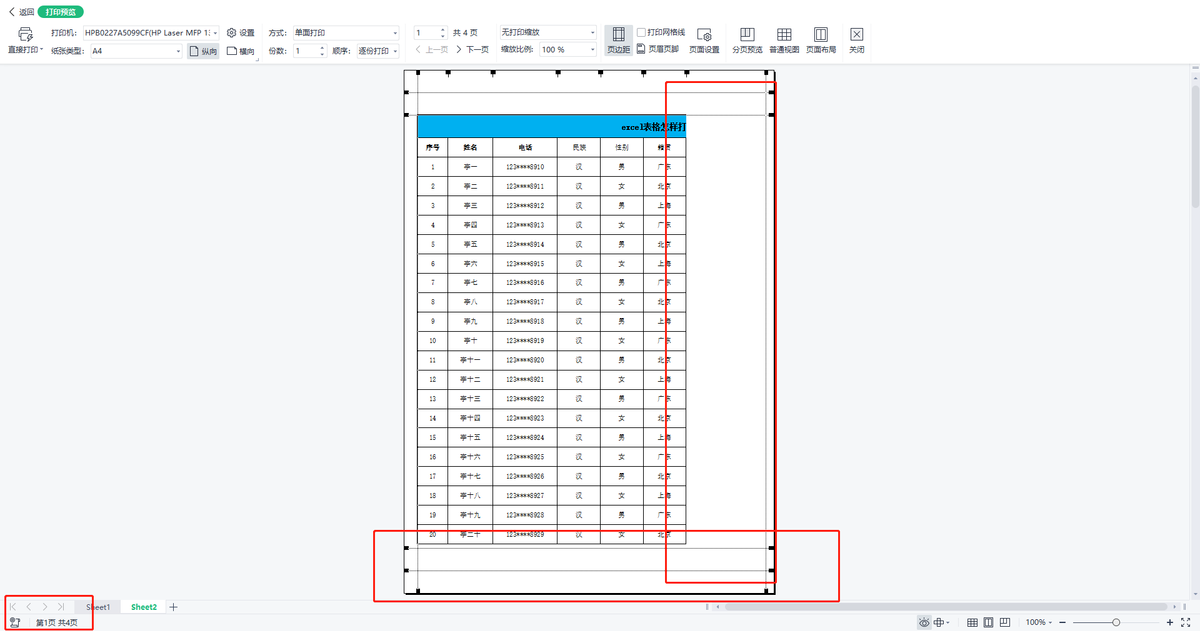Switch to the Sheet2 tab
This screenshot has height=631, width=1200.
tap(144, 607)
